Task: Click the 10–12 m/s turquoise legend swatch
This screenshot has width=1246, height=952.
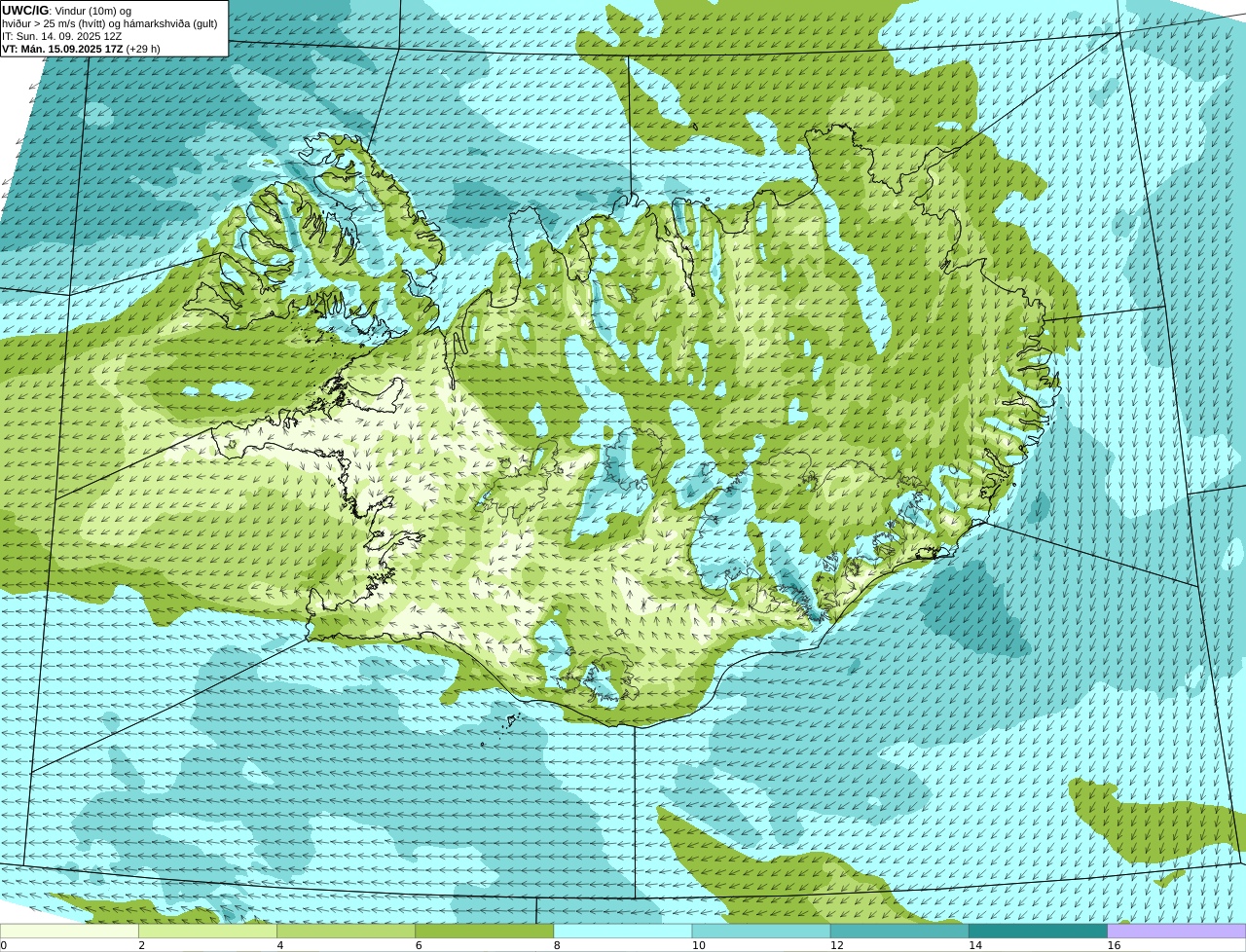Action: coord(761,931)
